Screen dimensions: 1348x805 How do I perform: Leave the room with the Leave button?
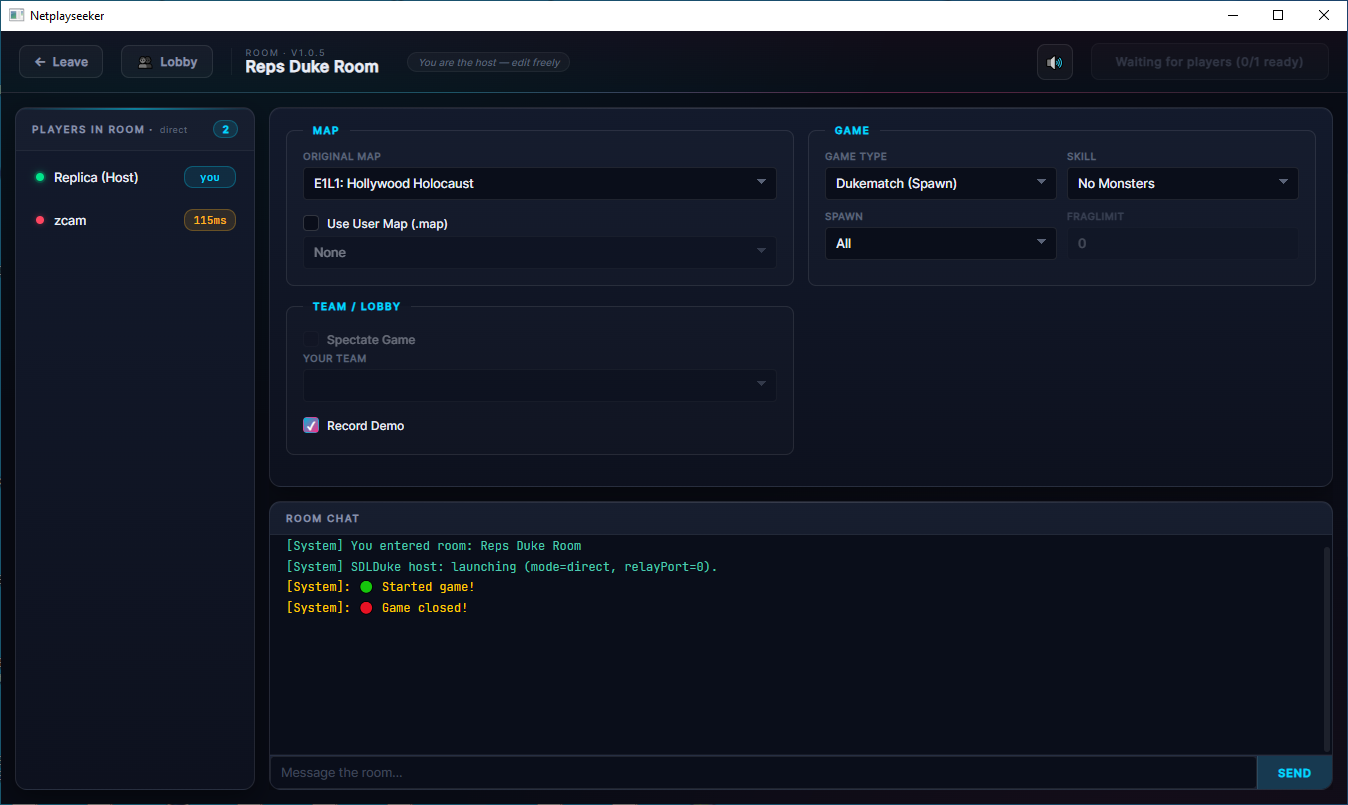click(x=61, y=62)
